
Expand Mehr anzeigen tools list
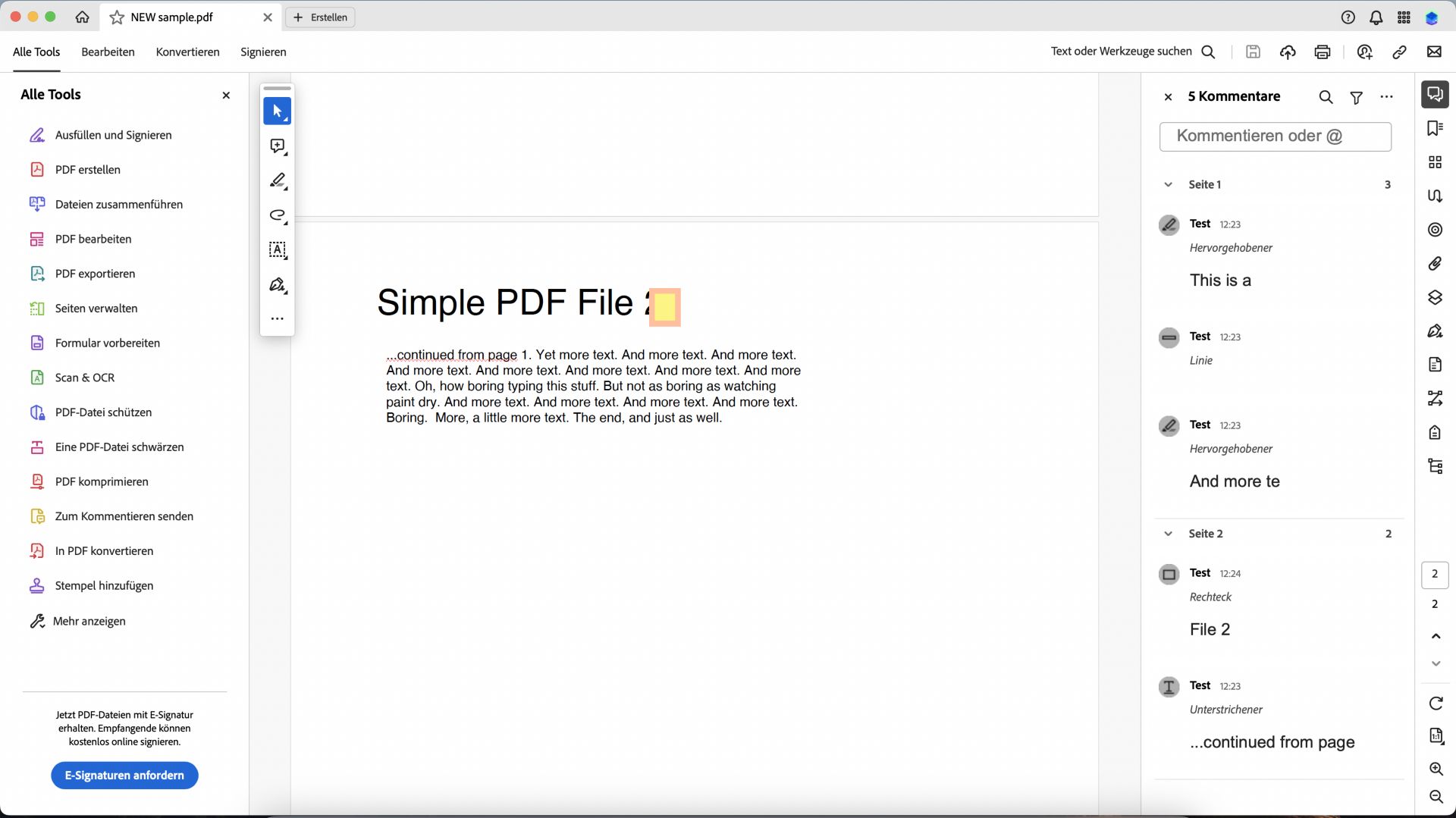[78, 621]
